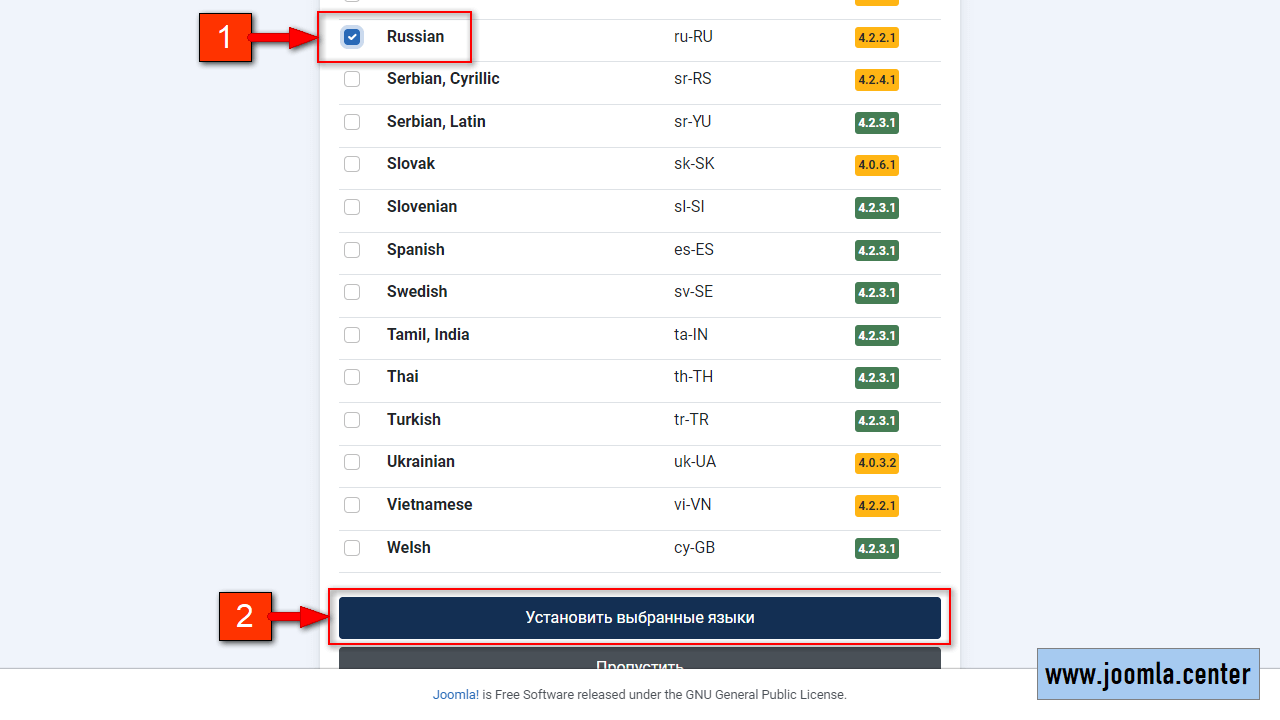
Task: Select the Serbian, Latin checkbox
Action: click(x=352, y=122)
